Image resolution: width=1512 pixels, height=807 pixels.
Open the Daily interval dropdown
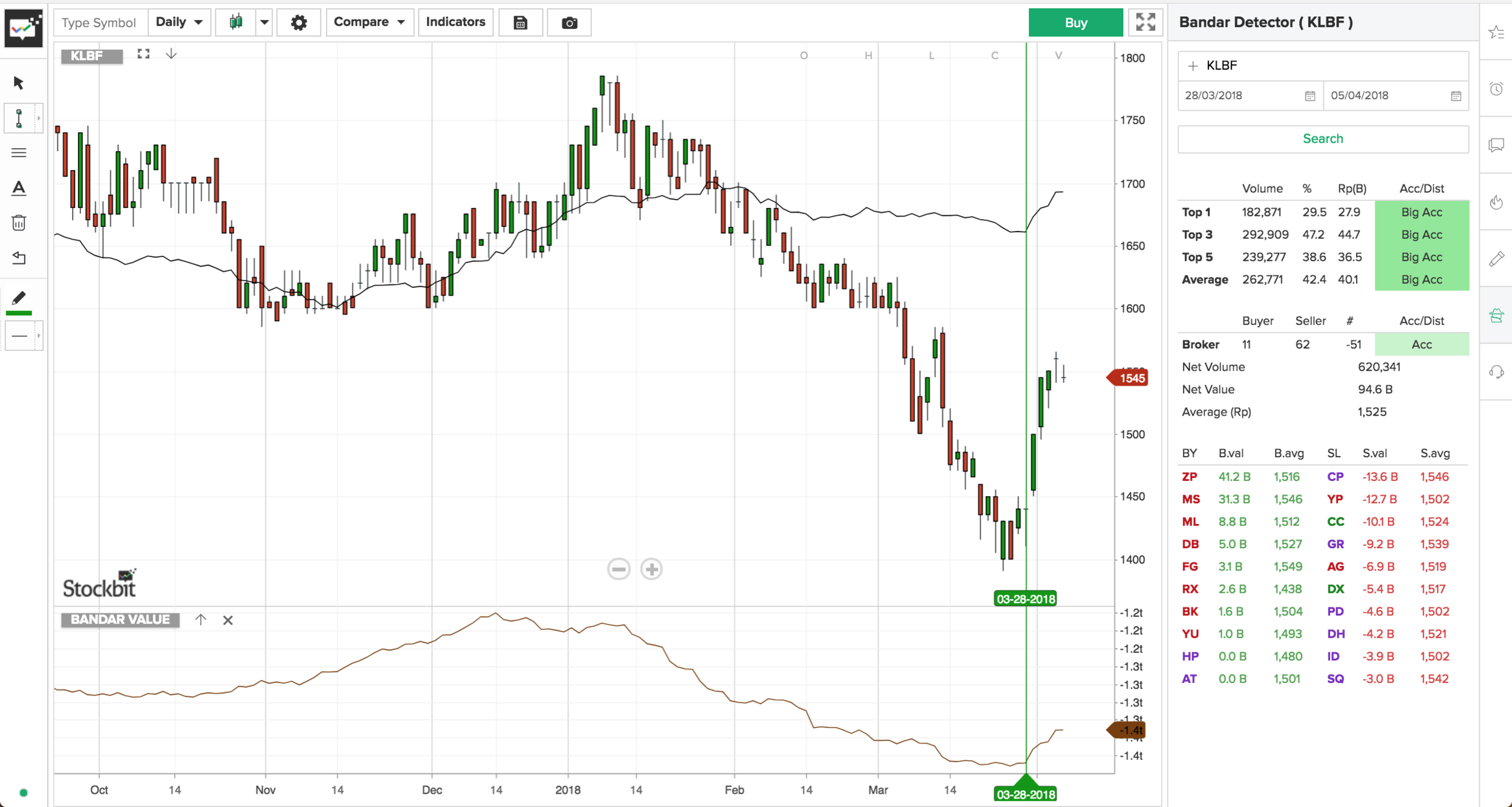click(x=179, y=22)
